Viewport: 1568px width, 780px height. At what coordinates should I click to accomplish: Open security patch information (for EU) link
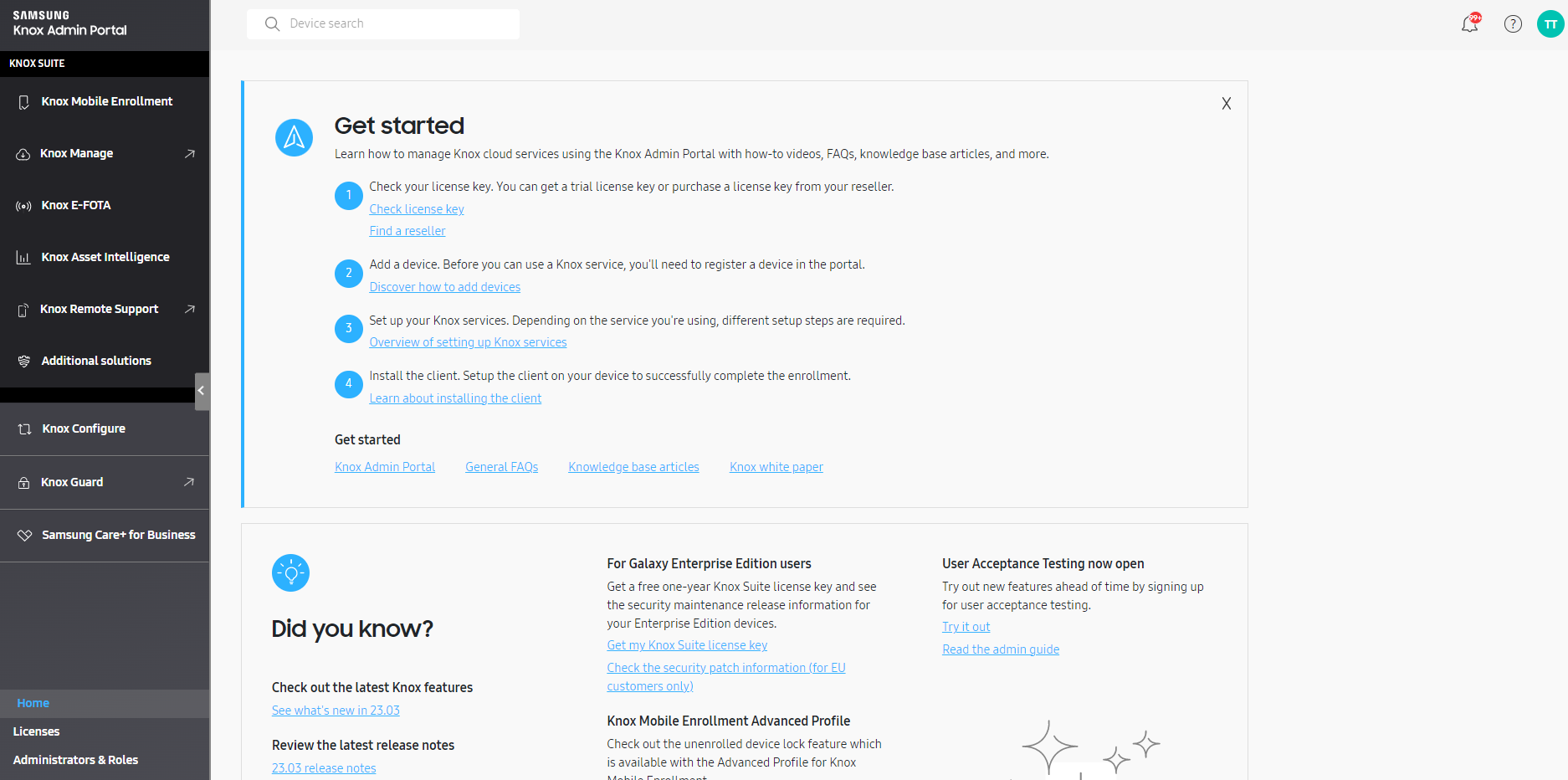[x=726, y=677]
